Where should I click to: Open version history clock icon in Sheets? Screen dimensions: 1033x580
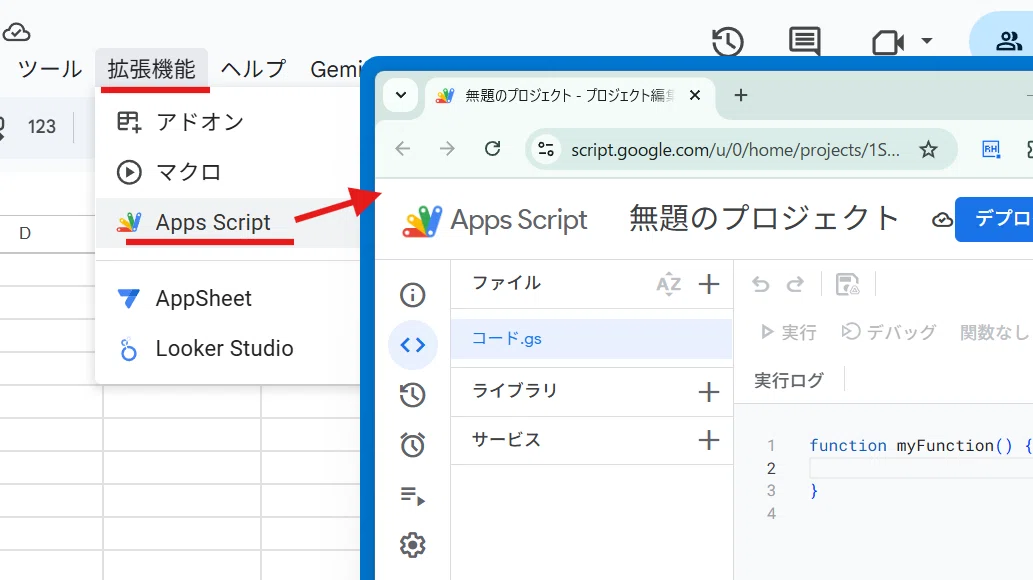pyautogui.click(x=728, y=42)
